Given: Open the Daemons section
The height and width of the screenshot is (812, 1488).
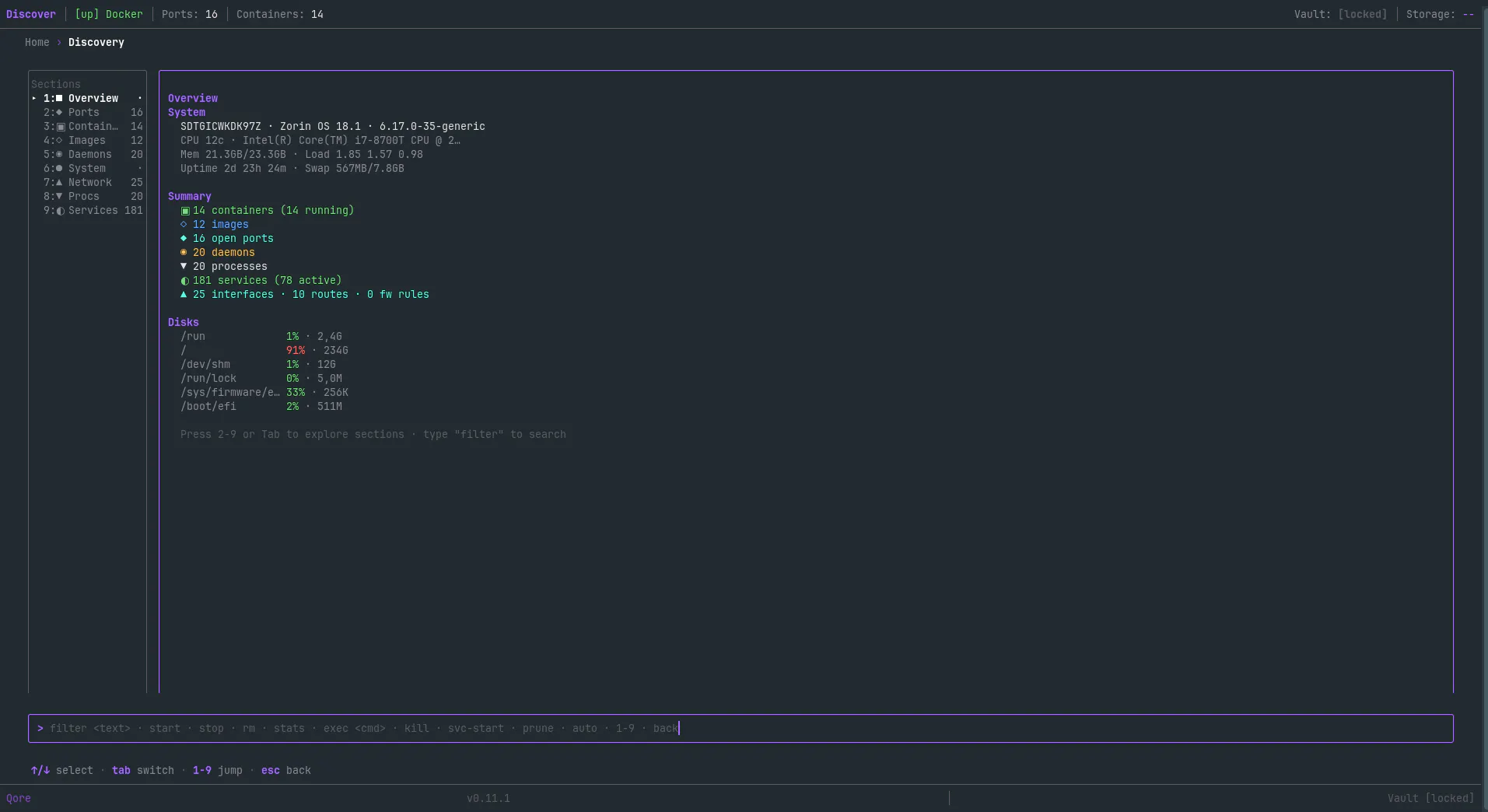Looking at the screenshot, I should click(87, 154).
